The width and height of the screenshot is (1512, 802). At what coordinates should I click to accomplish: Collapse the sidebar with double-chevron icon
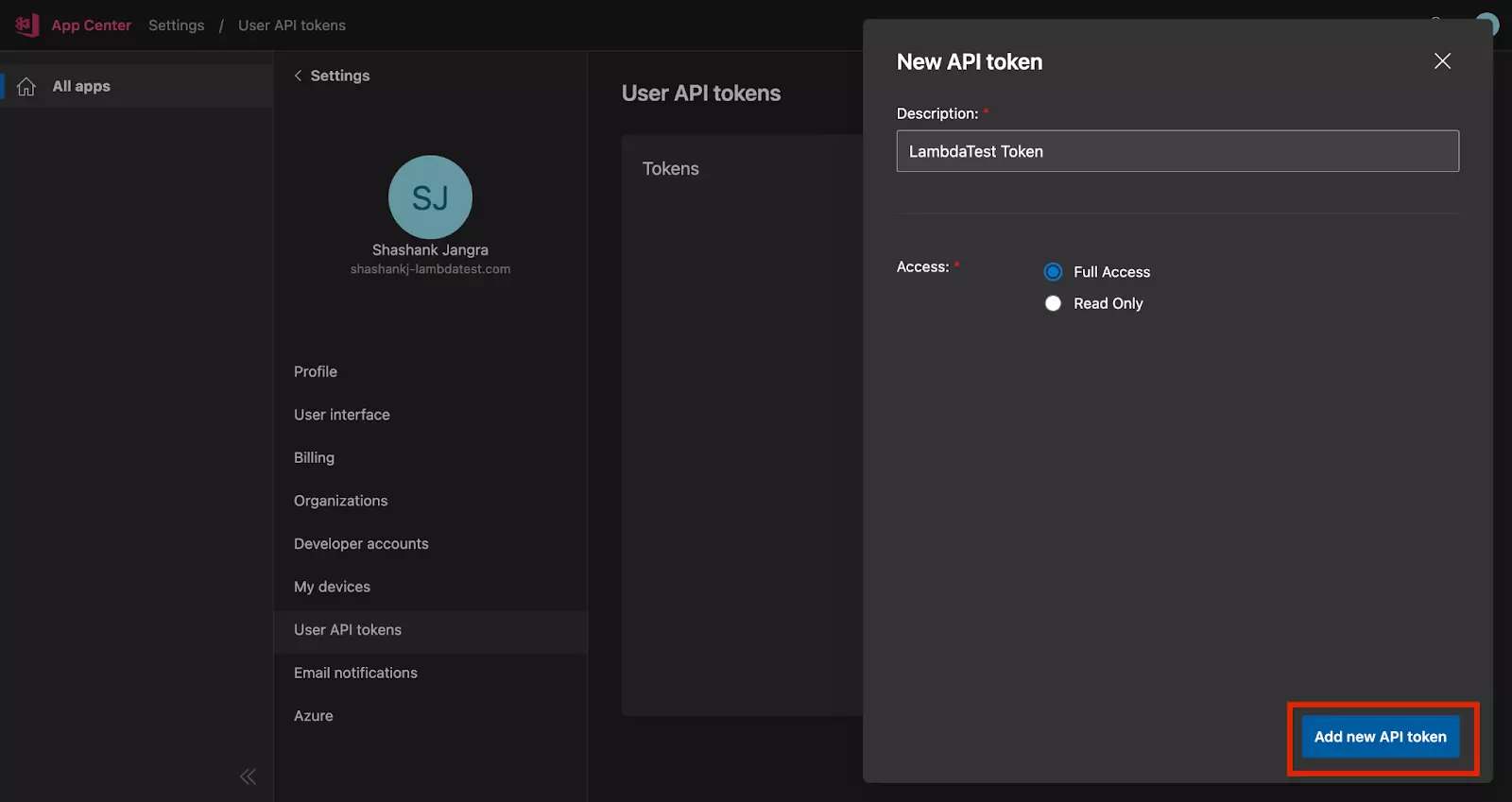248,776
